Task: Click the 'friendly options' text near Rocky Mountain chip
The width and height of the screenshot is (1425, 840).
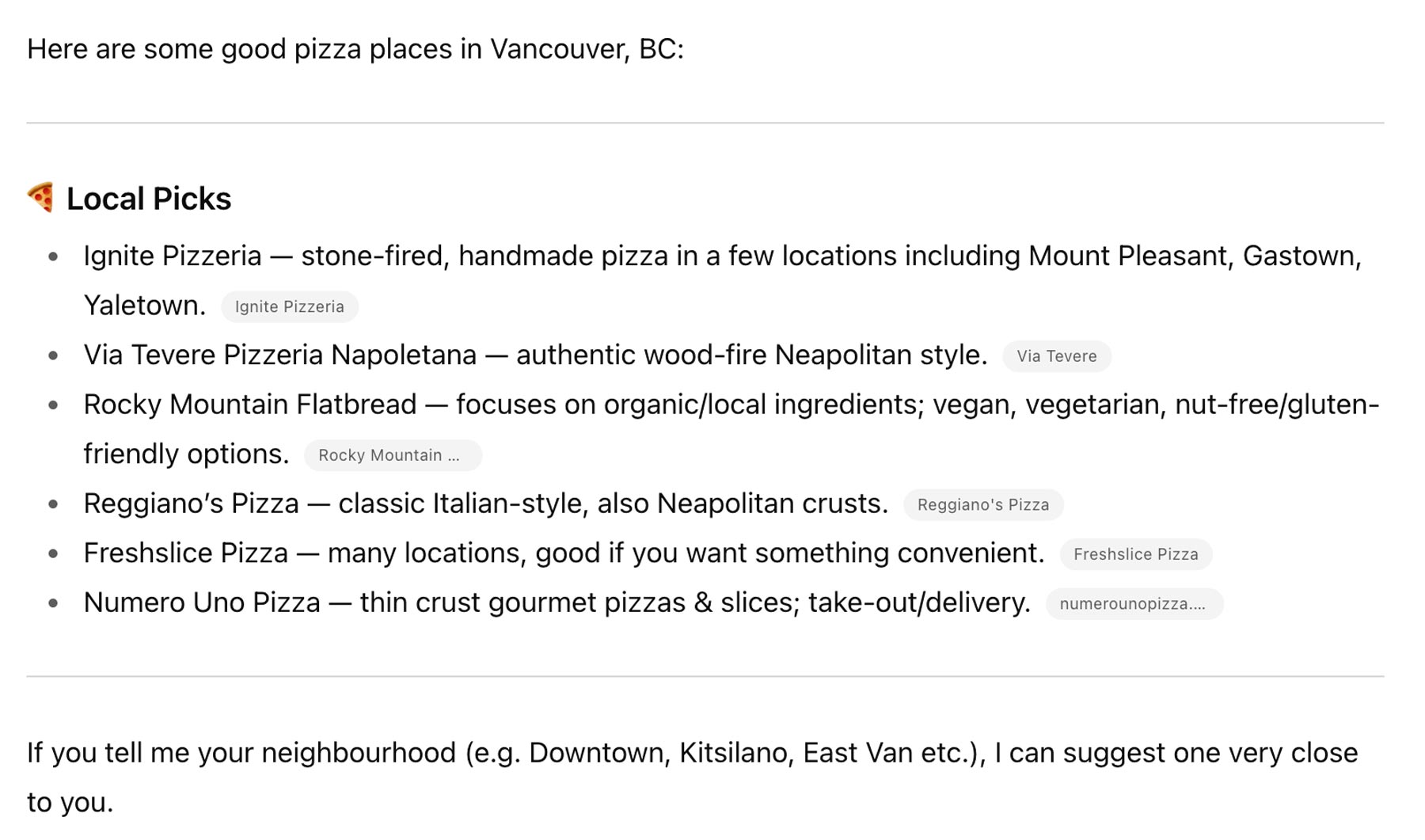Action: click(x=185, y=454)
